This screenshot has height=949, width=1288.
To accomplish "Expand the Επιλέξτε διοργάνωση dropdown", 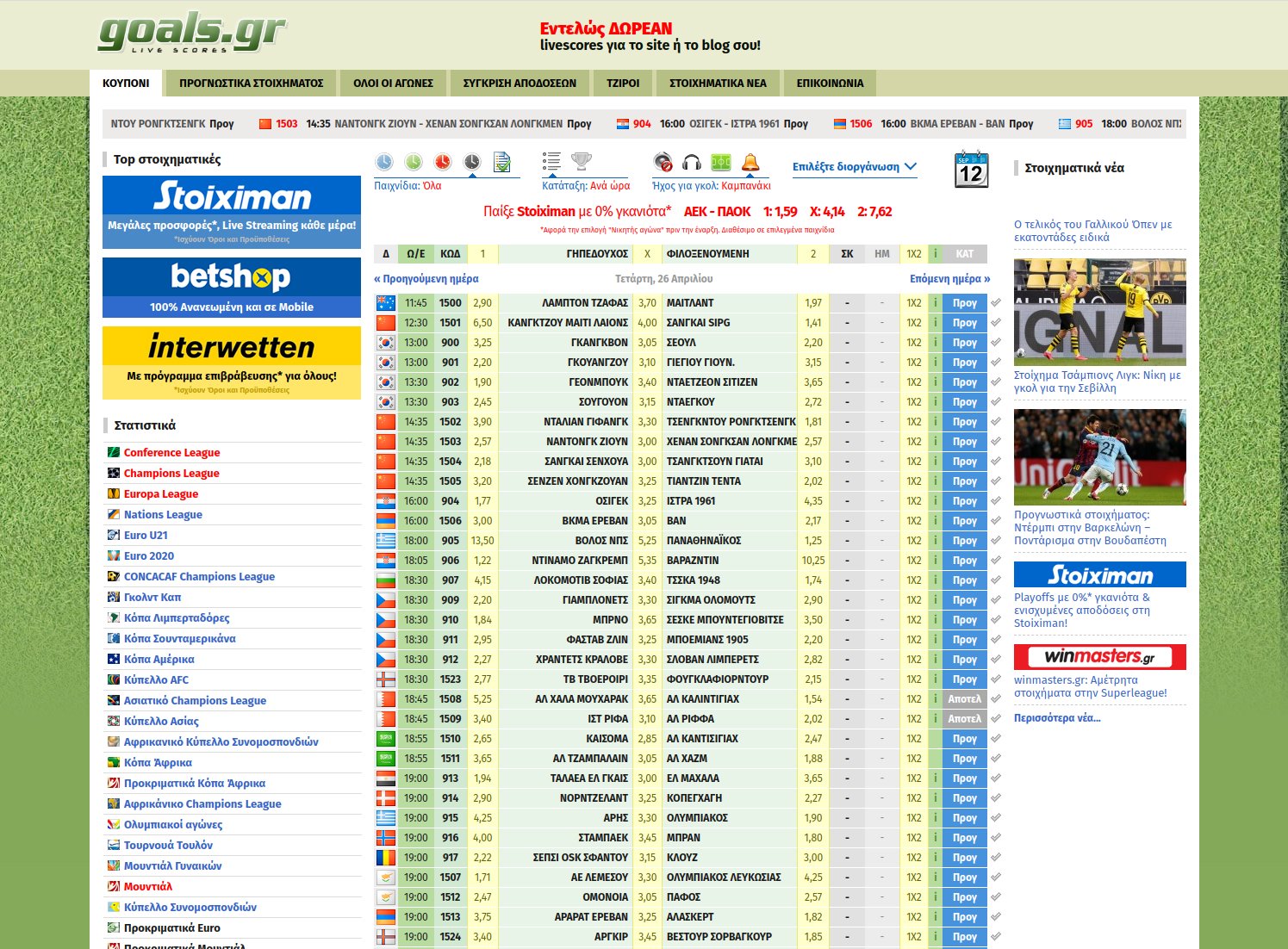I will [855, 167].
